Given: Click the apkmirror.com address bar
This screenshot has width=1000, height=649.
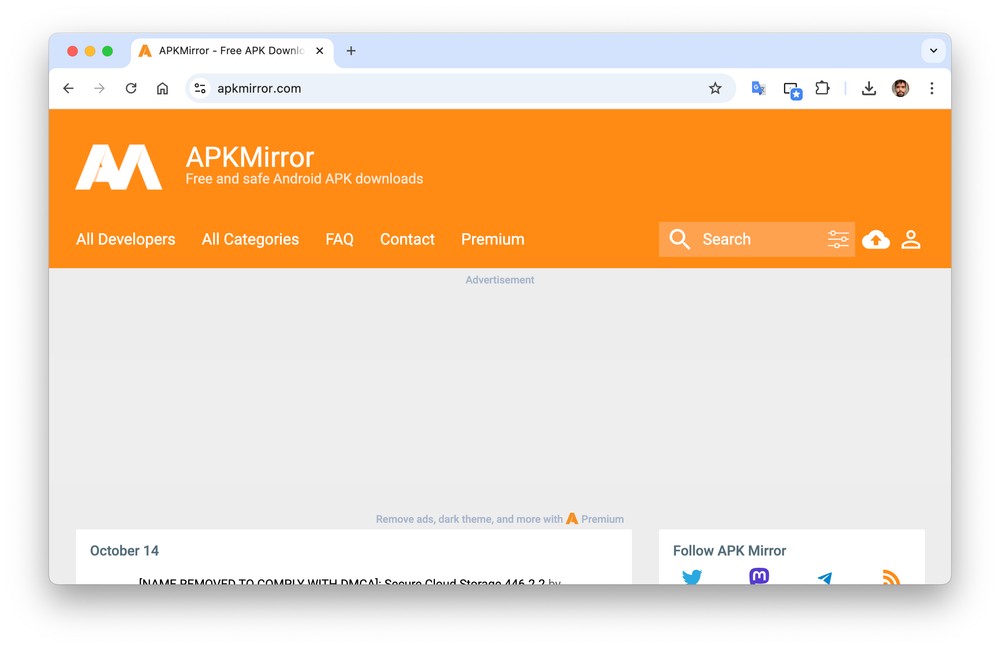Looking at the screenshot, I should pos(460,88).
